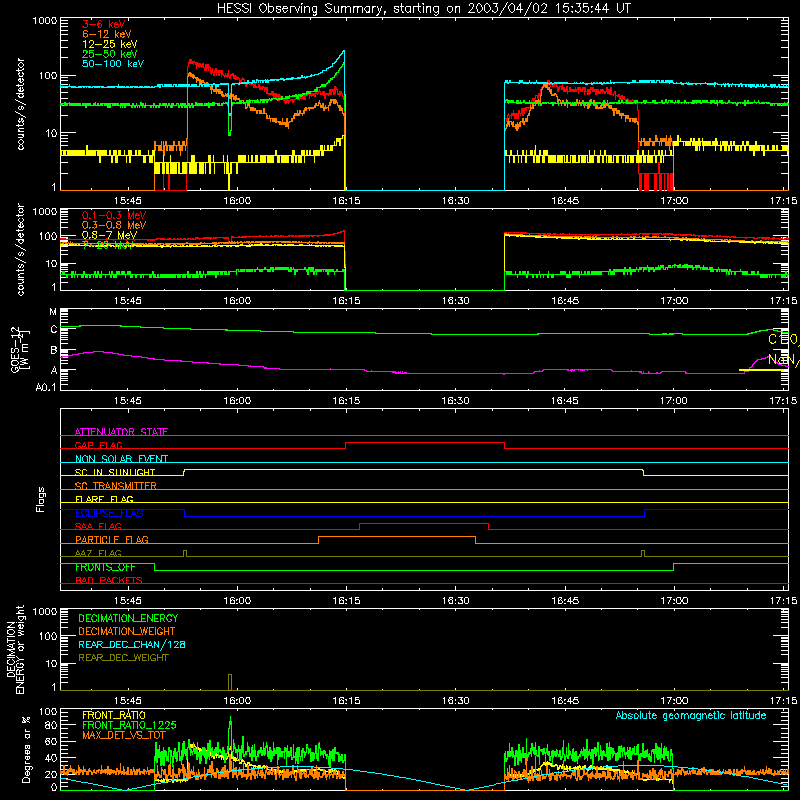Screen dimensions: 800x800
Task: Click the A0.1 tick label on GOES axis
Action: 46,387
